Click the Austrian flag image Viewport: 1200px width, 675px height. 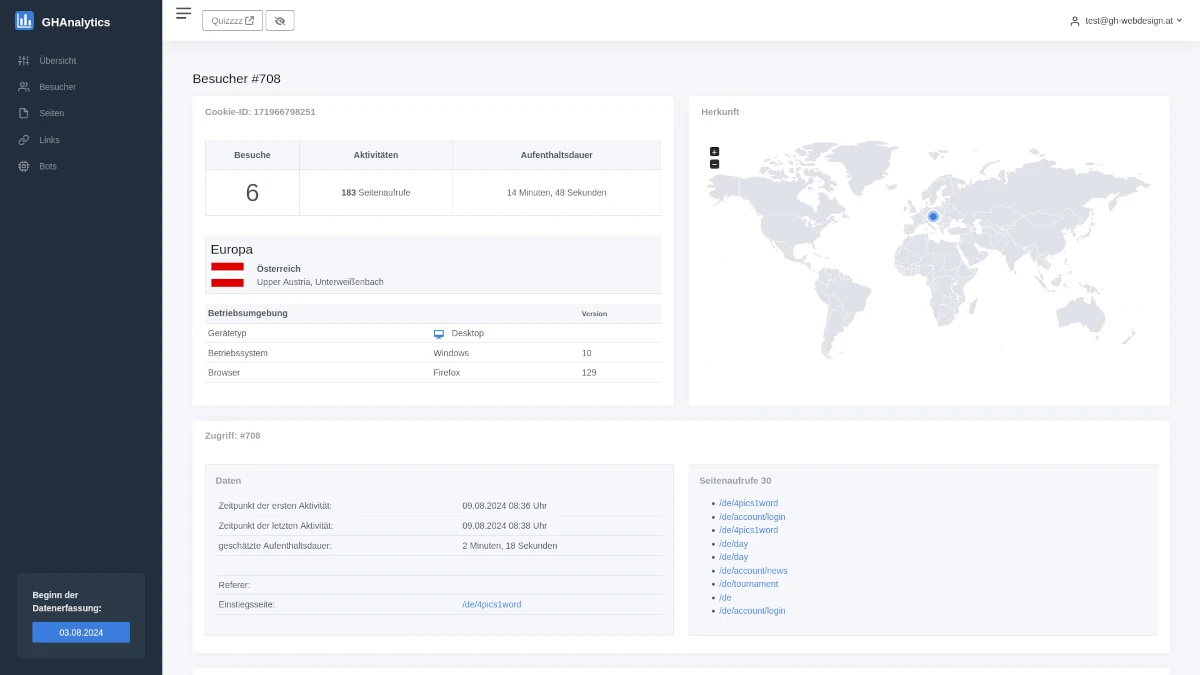[227, 275]
